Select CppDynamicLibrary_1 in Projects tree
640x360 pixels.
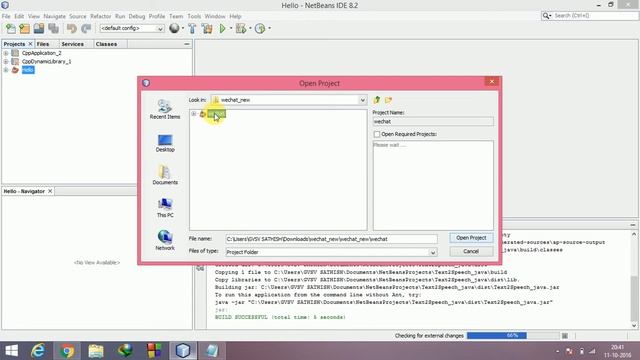(47, 61)
